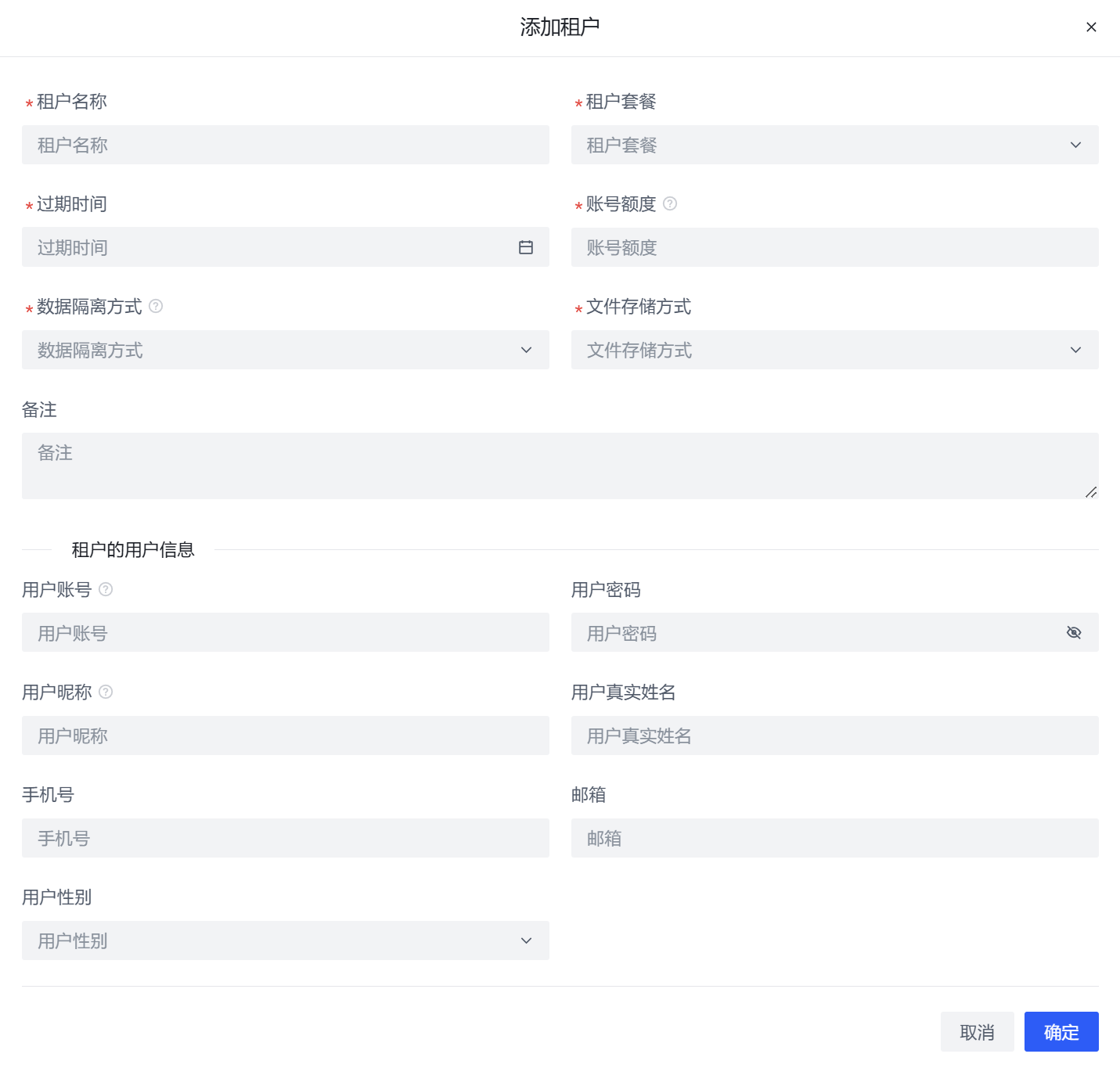Focus the 账号额度 input field
The width and height of the screenshot is (1120, 1079).
point(834,247)
